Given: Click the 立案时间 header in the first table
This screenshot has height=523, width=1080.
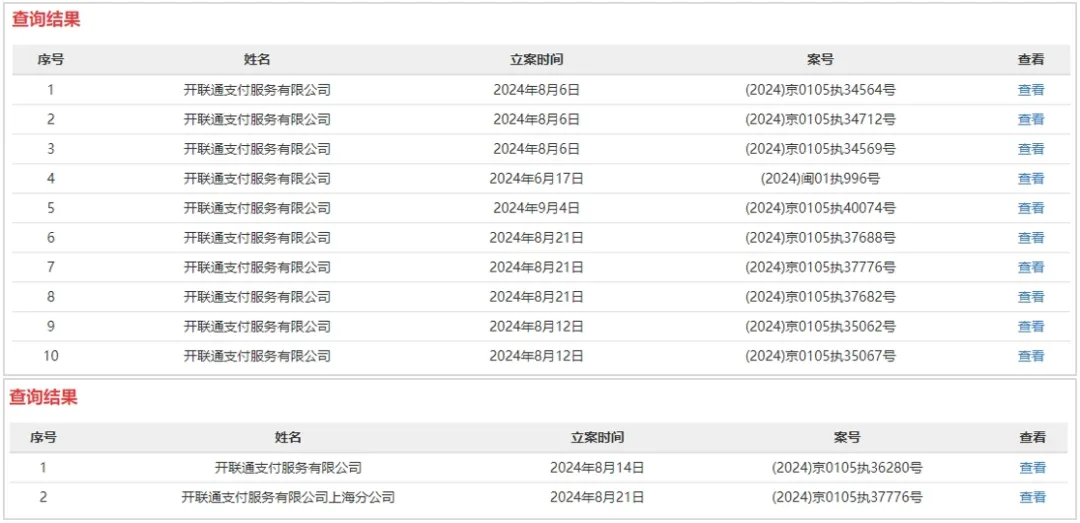Looking at the screenshot, I should pyautogui.click(x=537, y=60).
